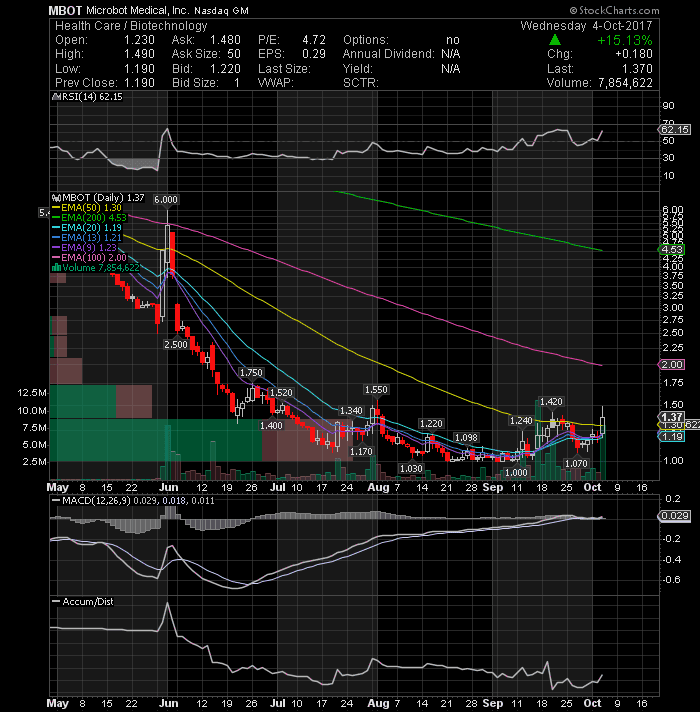Select the yellow EMA(50) legend marker
Viewport: 700px width, 712px height.
pos(56,208)
